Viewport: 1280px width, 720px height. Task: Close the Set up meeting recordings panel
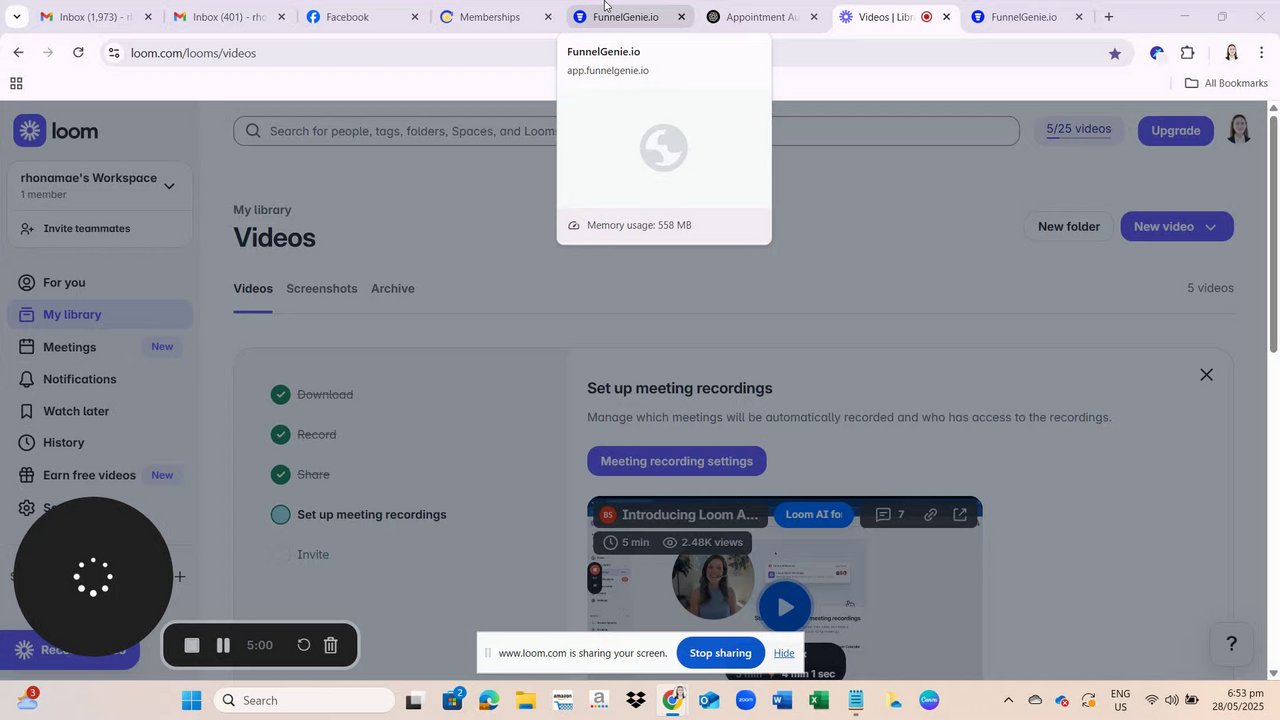pyautogui.click(x=1206, y=375)
